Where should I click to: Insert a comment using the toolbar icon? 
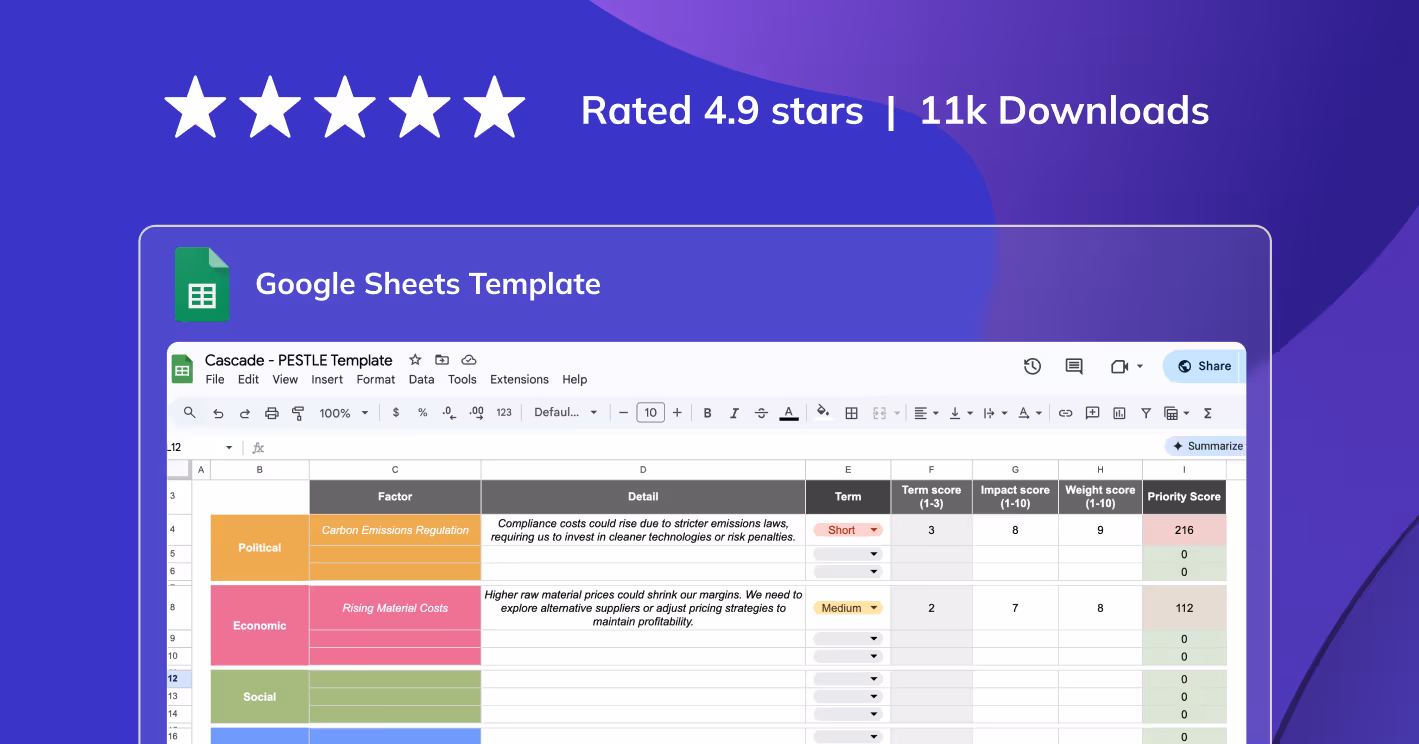pyautogui.click(x=1092, y=413)
